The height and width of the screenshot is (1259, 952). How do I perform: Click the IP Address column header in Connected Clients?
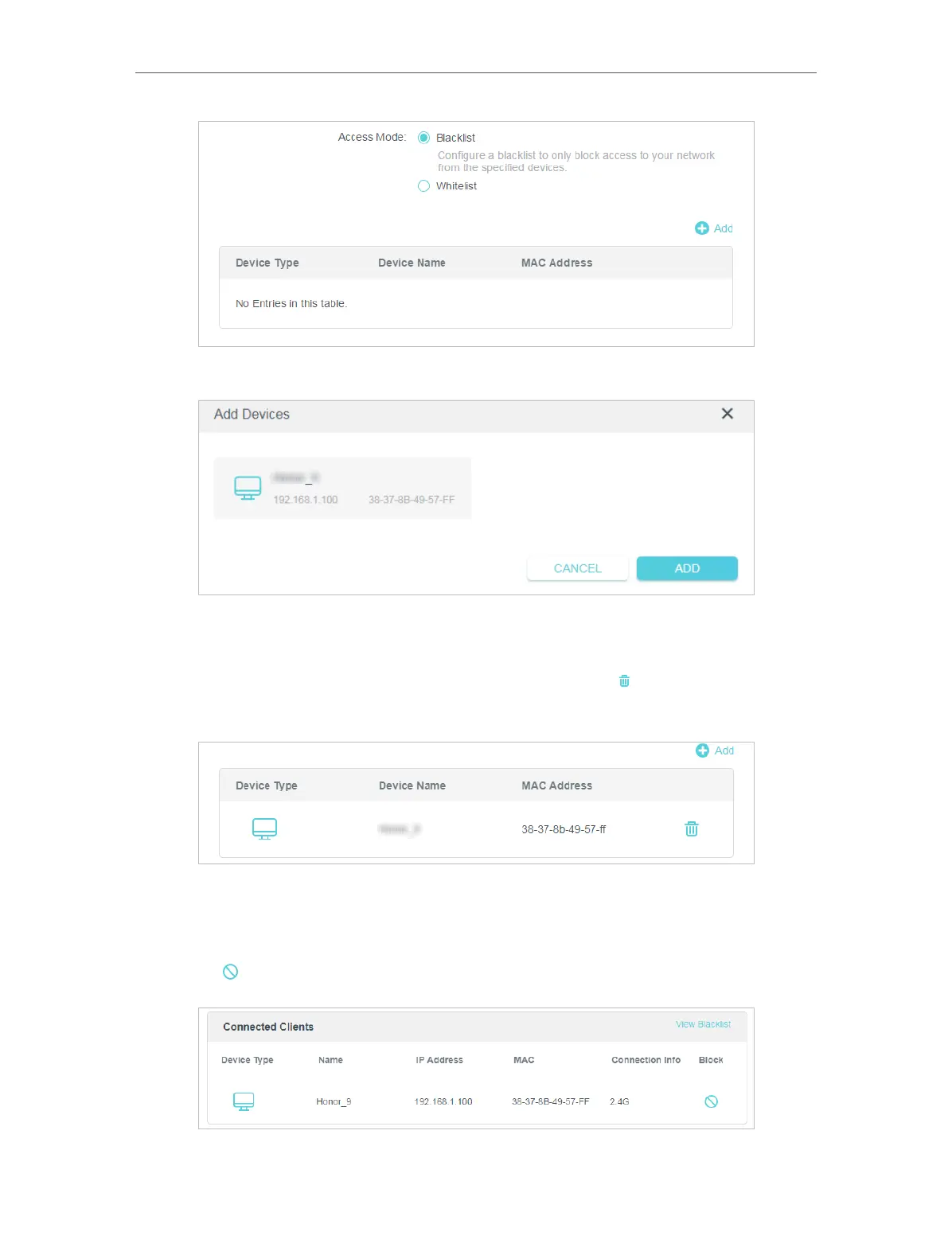439,1060
